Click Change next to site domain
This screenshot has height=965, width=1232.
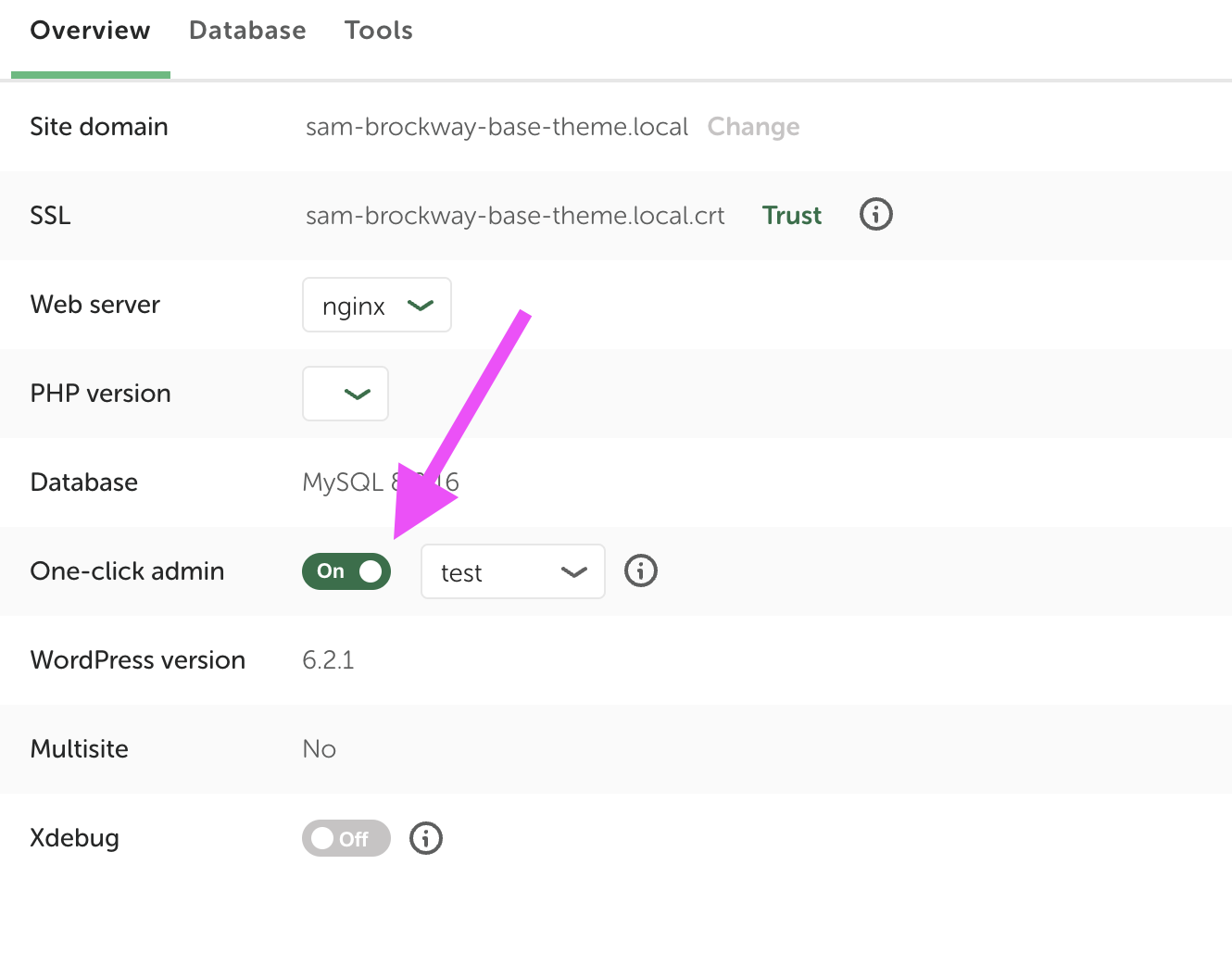coord(753,127)
